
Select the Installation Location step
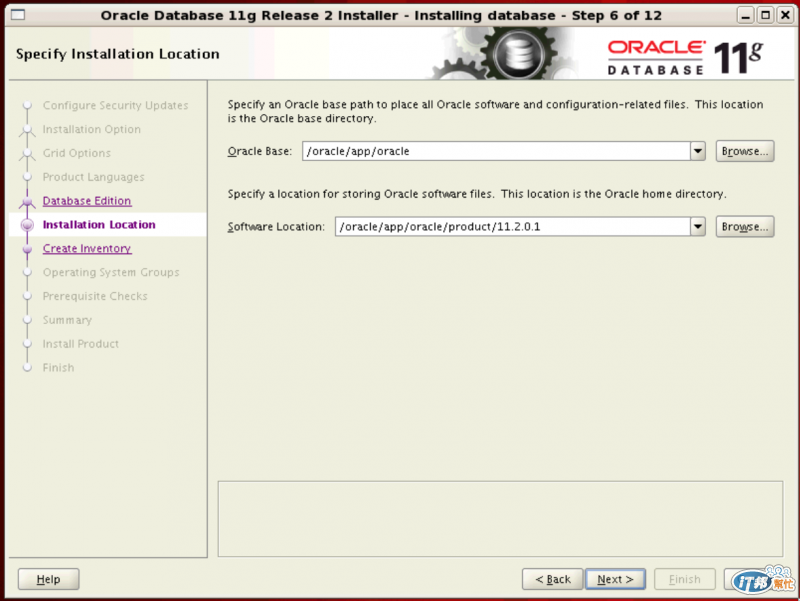pos(99,224)
